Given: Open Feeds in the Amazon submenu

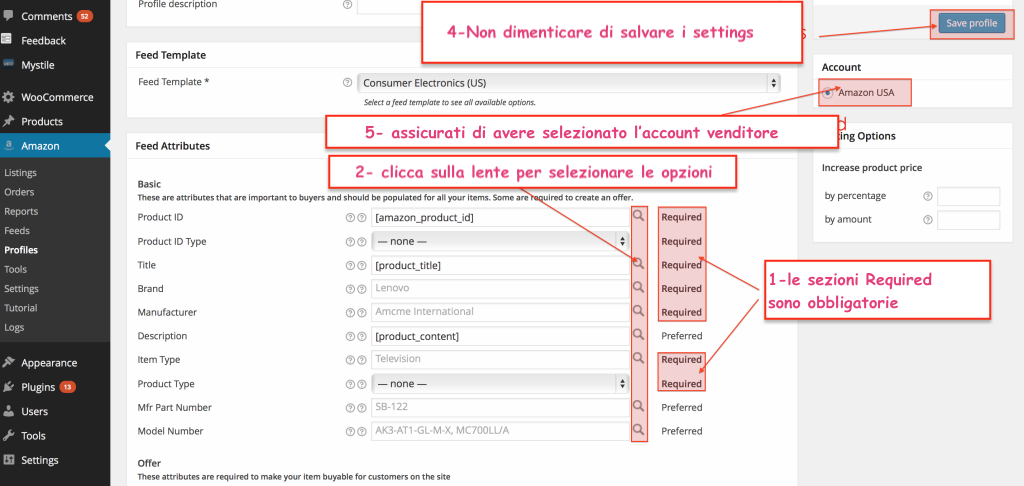Looking at the screenshot, I should tap(17, 231).
